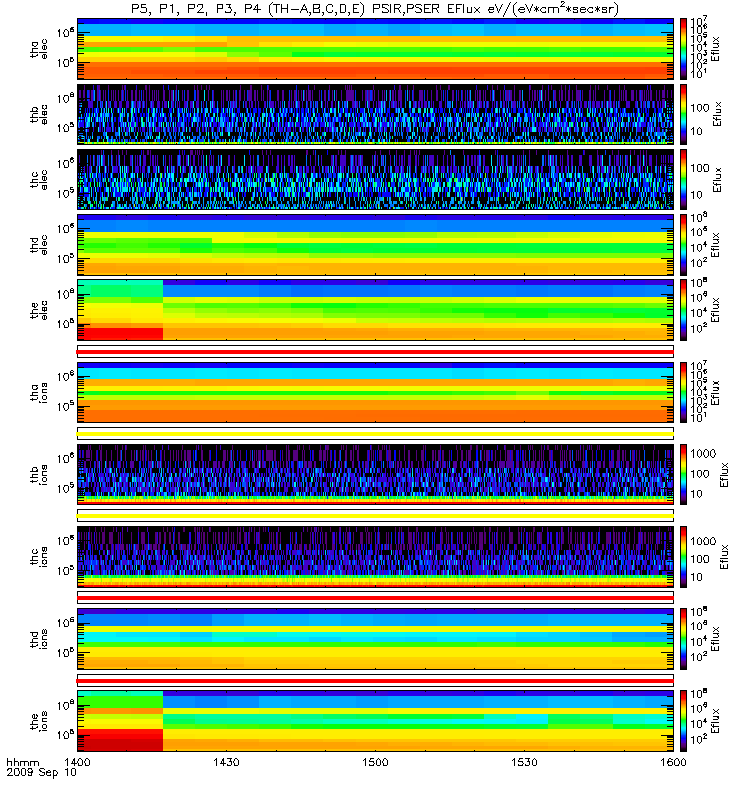The image size is (750, 800).
Task: Click the 'hhmm' axis units label
Action: [23, 763]
